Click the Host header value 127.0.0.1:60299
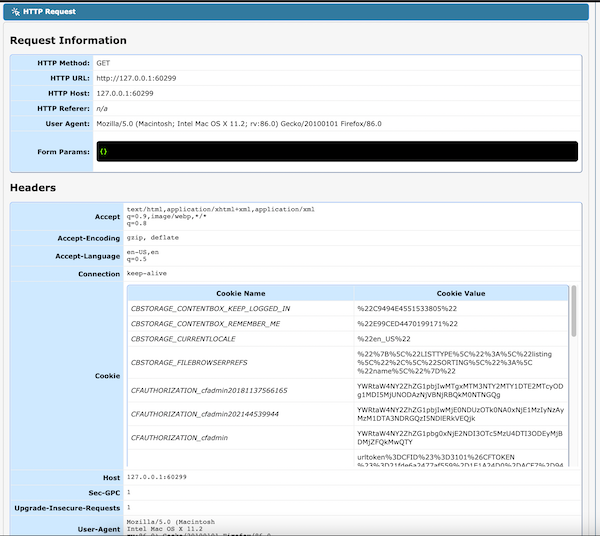This screenshot has height=536, width=600. pyautogui.click(x=157, y=477)
